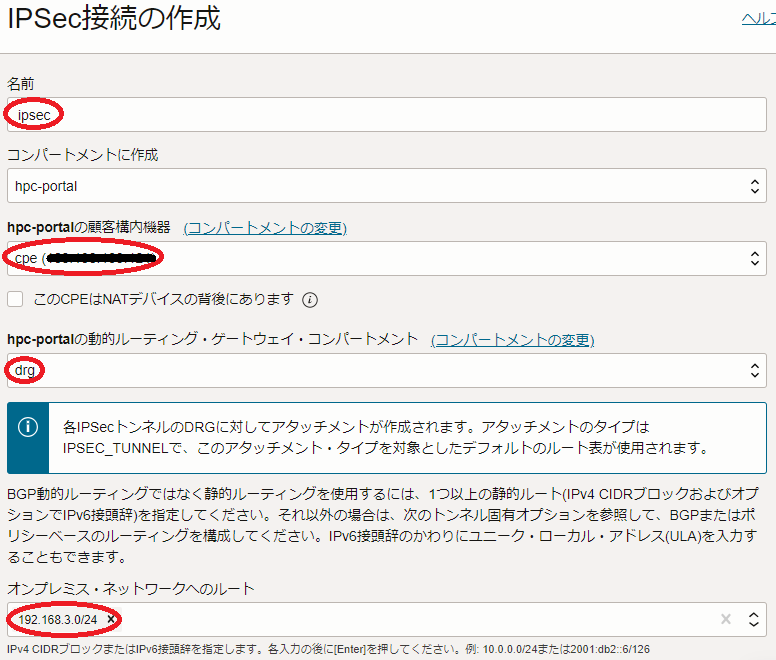Image resolution: width=776 pixels, height=660 pixels.
Task: Clear all routes with the gray X icon
Action: pos(726,620)
